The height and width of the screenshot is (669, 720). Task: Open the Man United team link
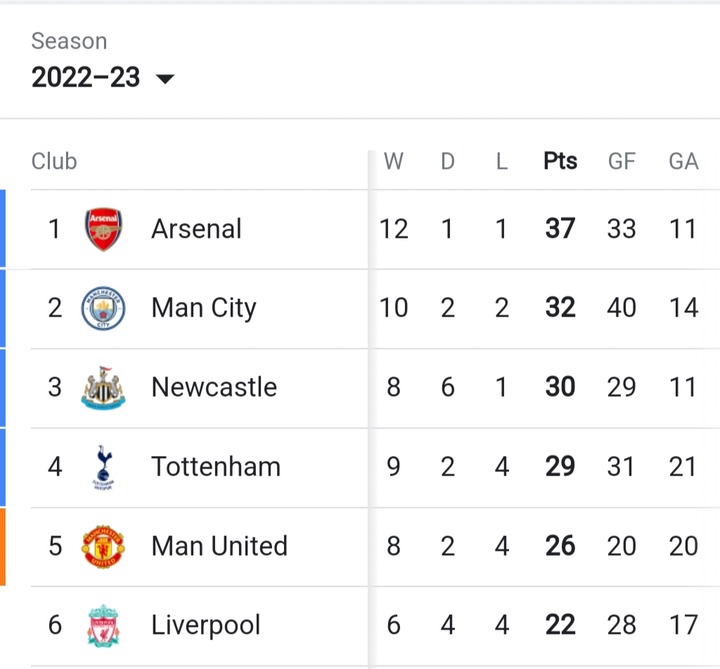coord(219,546)
